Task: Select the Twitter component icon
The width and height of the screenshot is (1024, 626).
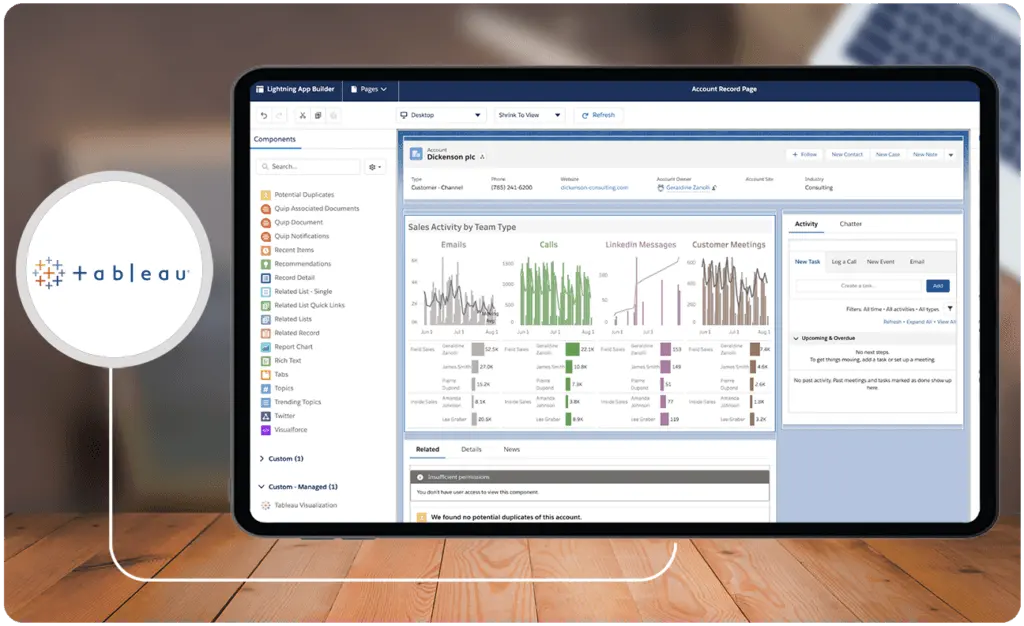Action: [x=266, y=416]
